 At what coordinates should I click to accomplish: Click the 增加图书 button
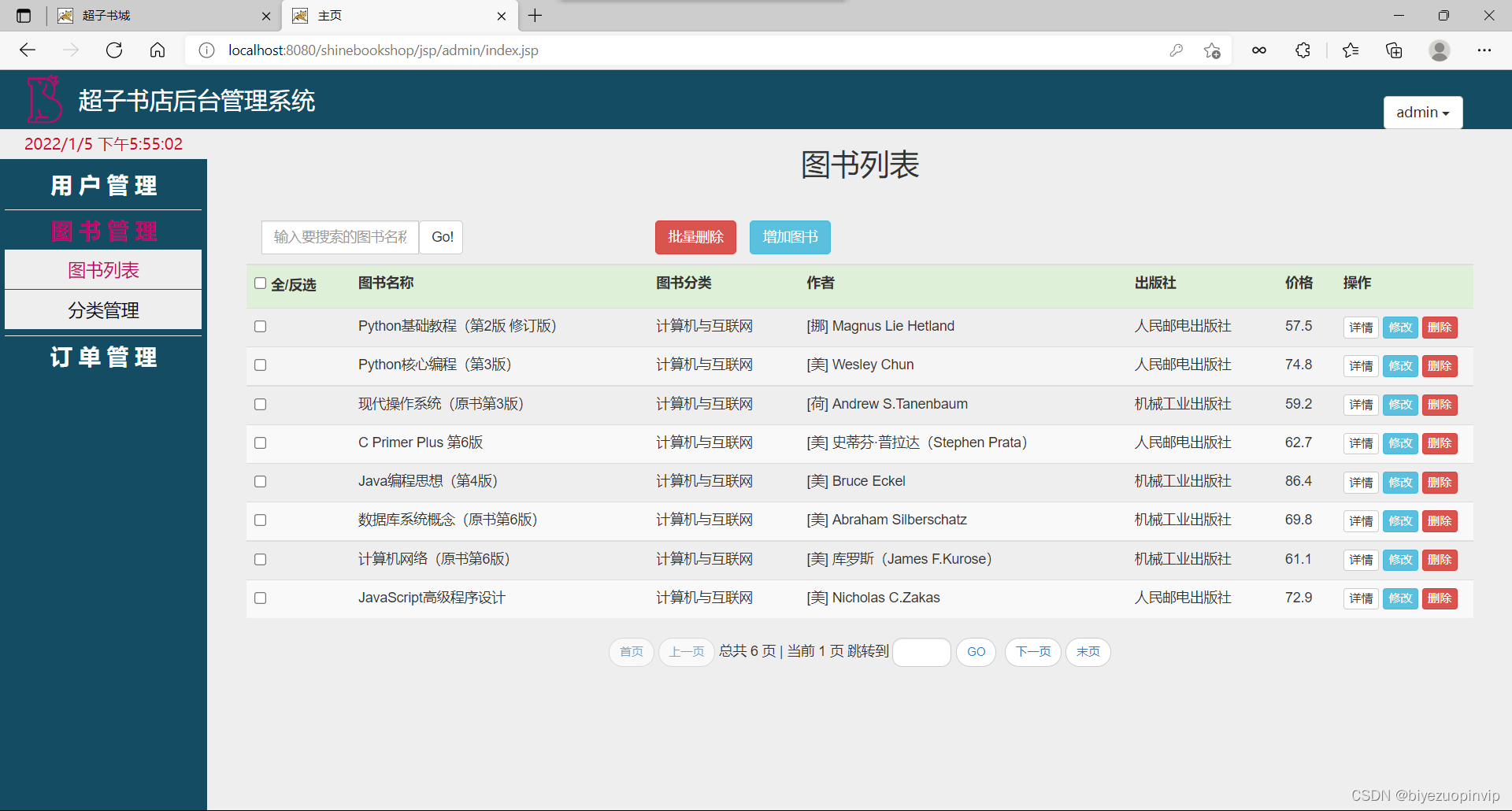click(x=790, y=237)
